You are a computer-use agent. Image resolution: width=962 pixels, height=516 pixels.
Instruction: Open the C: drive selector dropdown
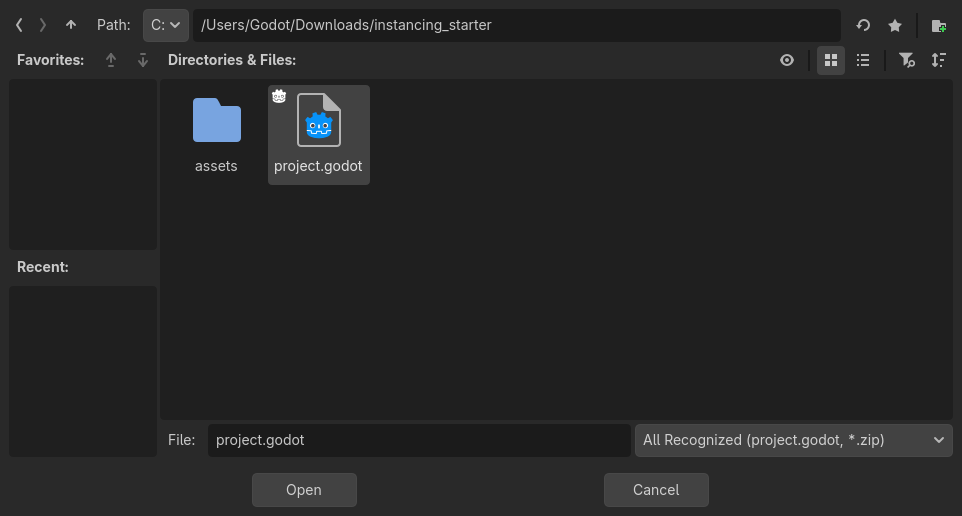165,25
